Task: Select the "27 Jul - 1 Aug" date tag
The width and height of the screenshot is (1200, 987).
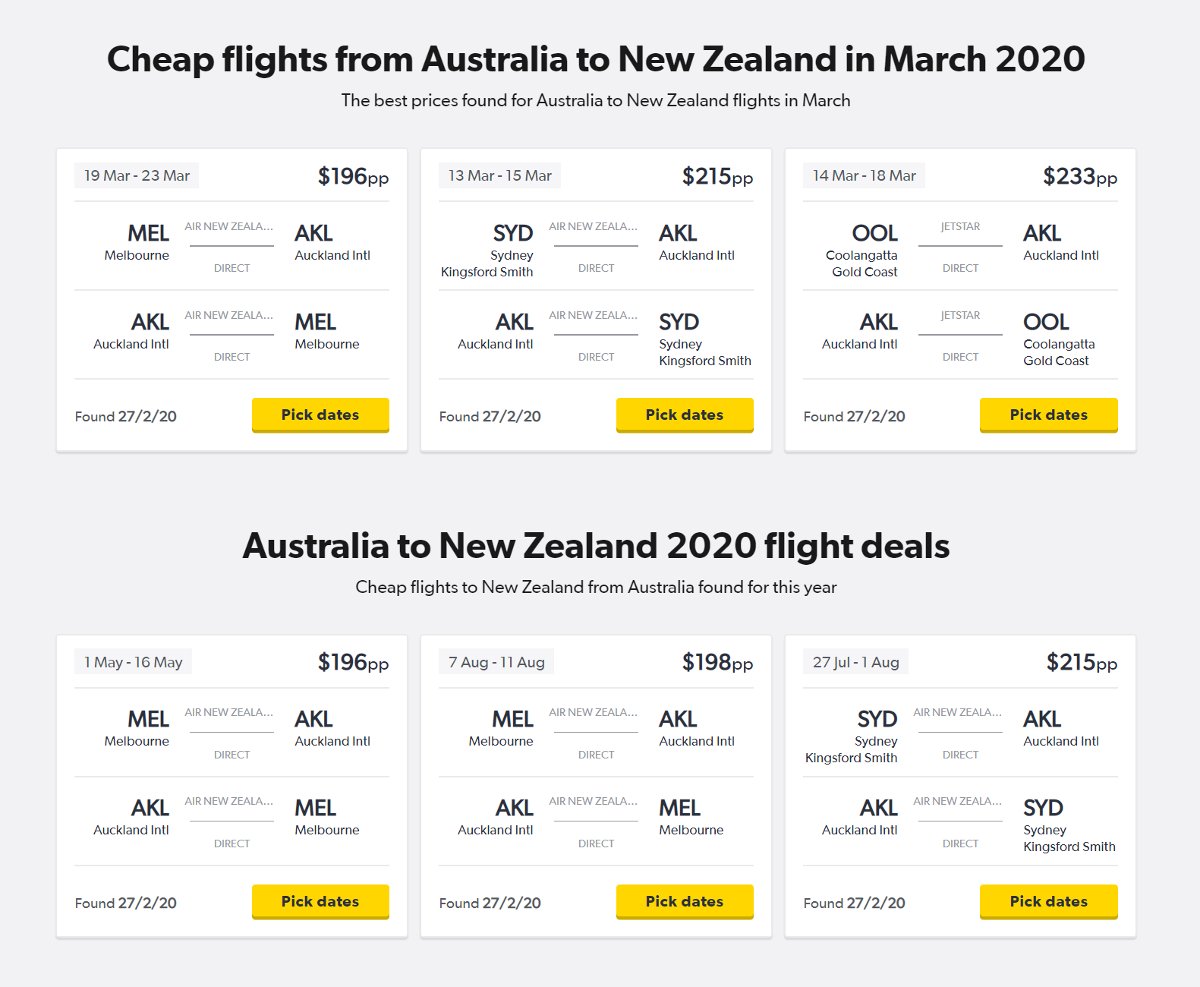Action: (856, 662)
